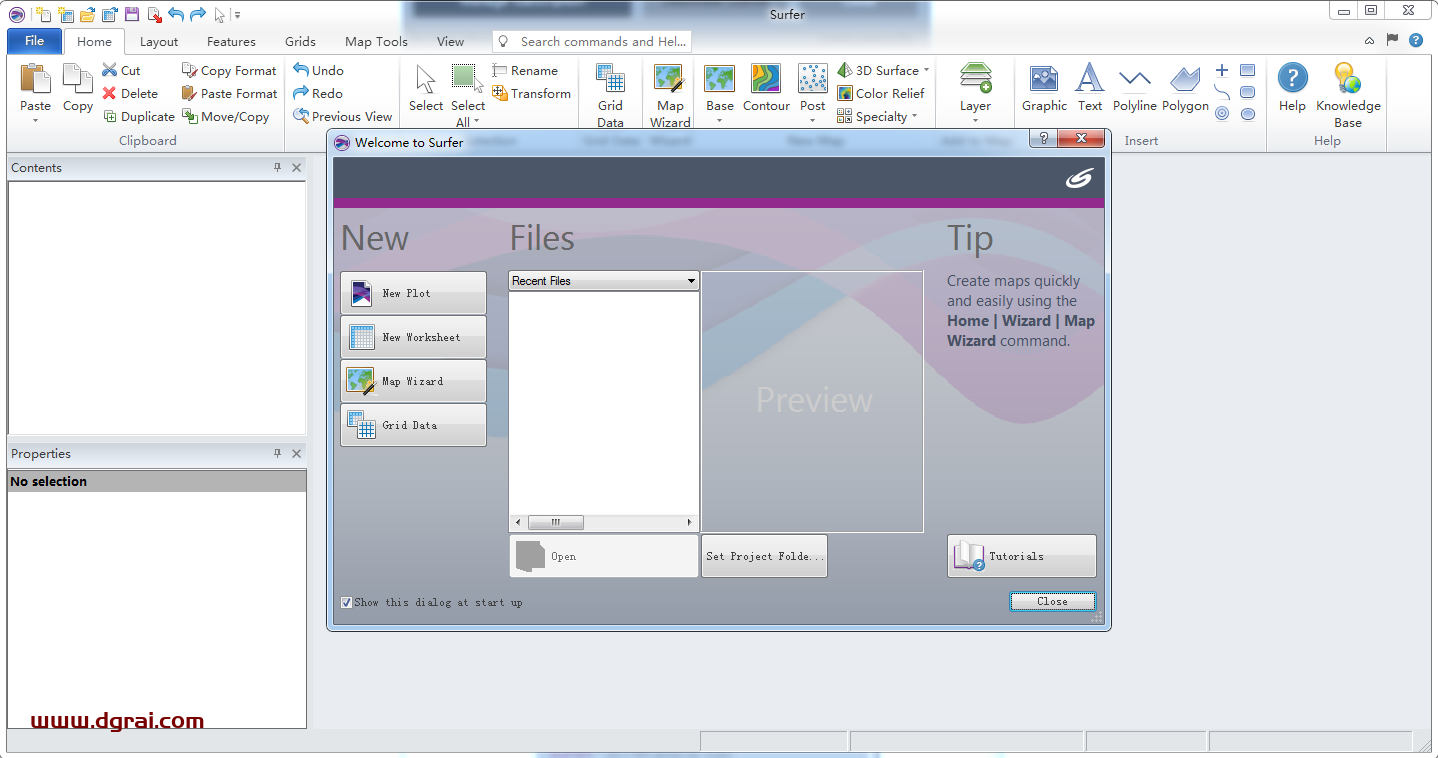Click the Paste Format command
This screenshot has width=1438, height=758.
(x=229, y=93)
